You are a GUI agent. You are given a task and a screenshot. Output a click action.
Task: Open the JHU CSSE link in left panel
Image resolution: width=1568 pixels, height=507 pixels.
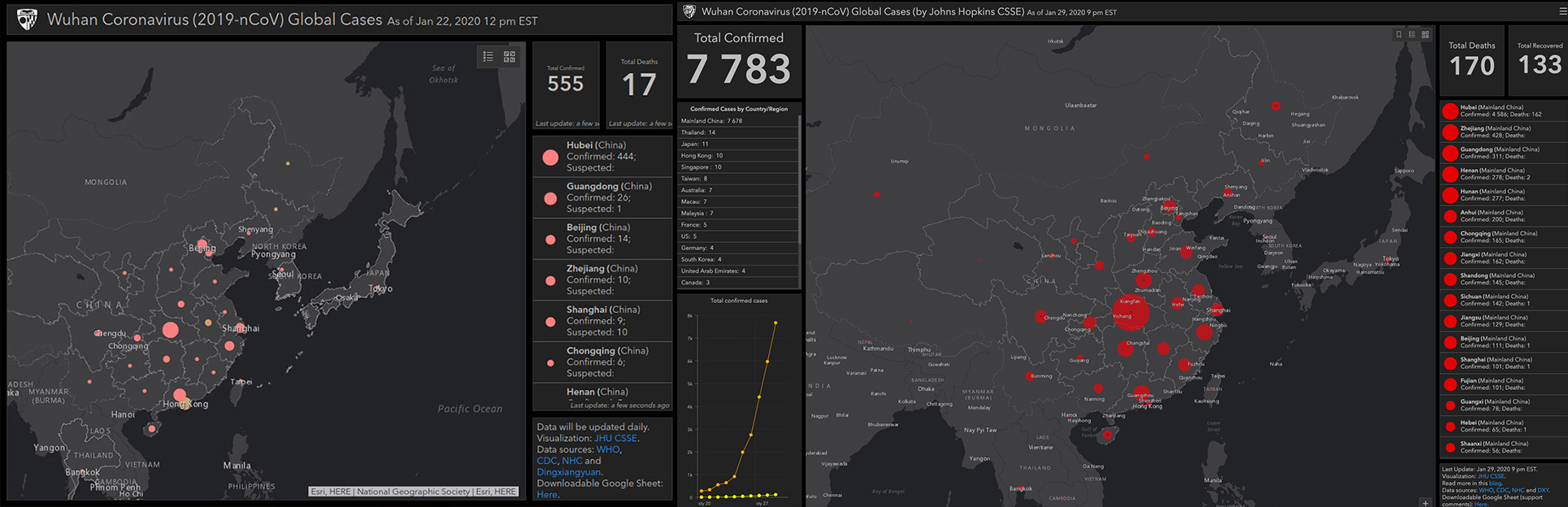tap(615, 438)
